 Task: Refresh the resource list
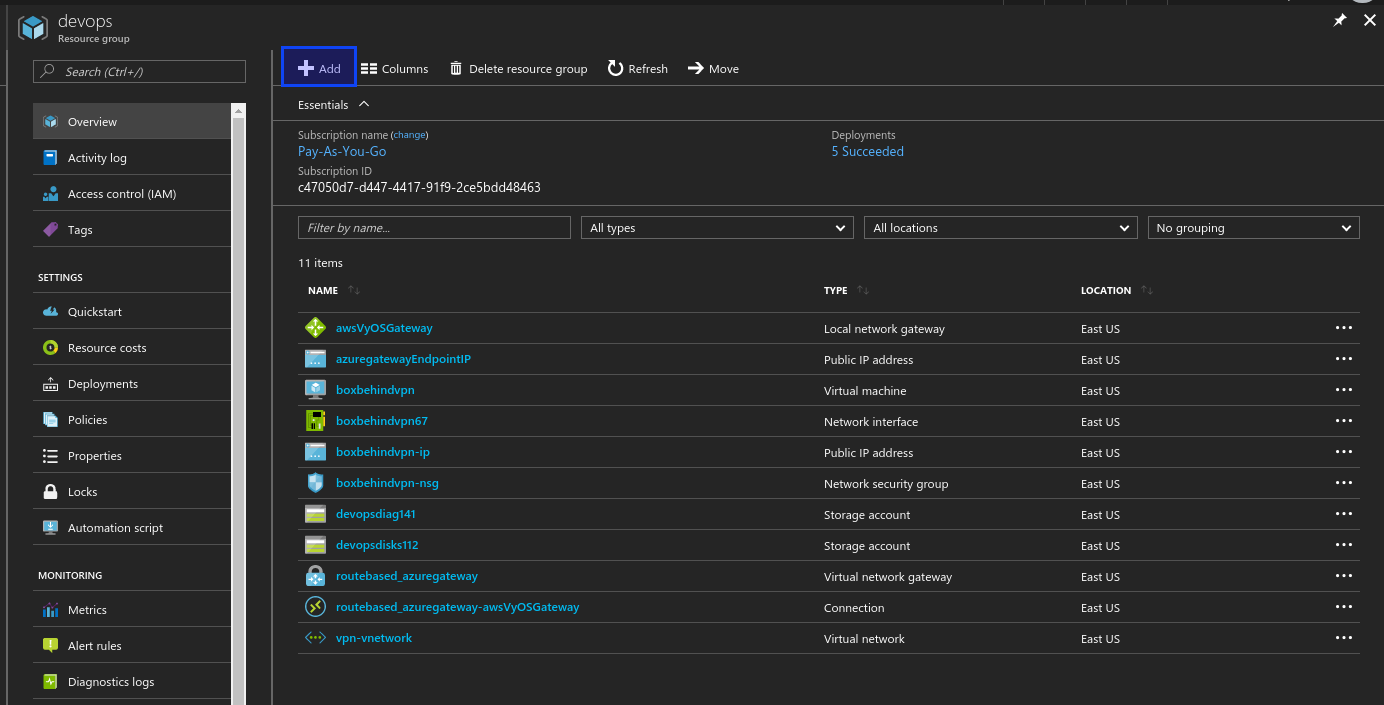[638, 69]
